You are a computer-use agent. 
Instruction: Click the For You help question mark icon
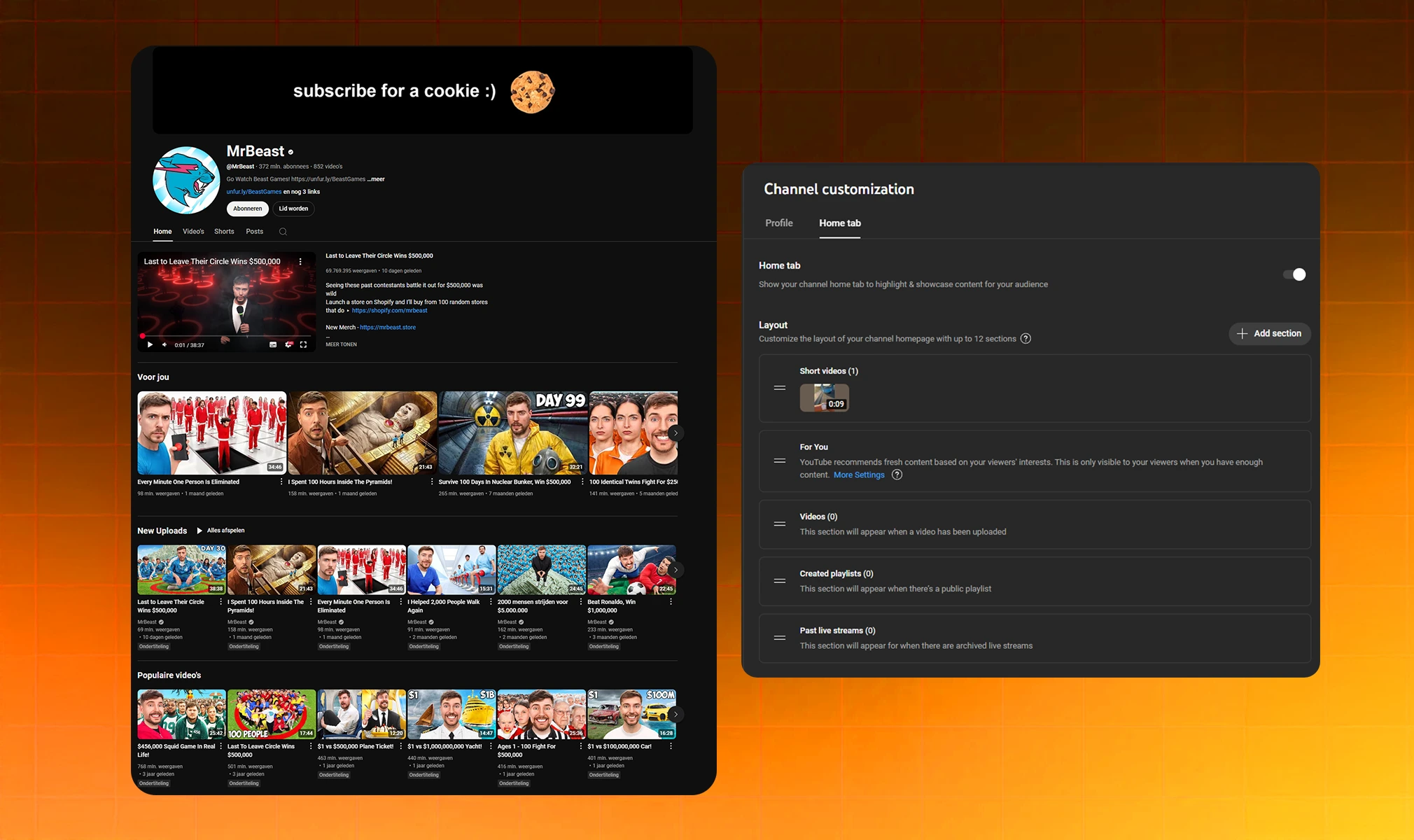[x=897, y=475]
